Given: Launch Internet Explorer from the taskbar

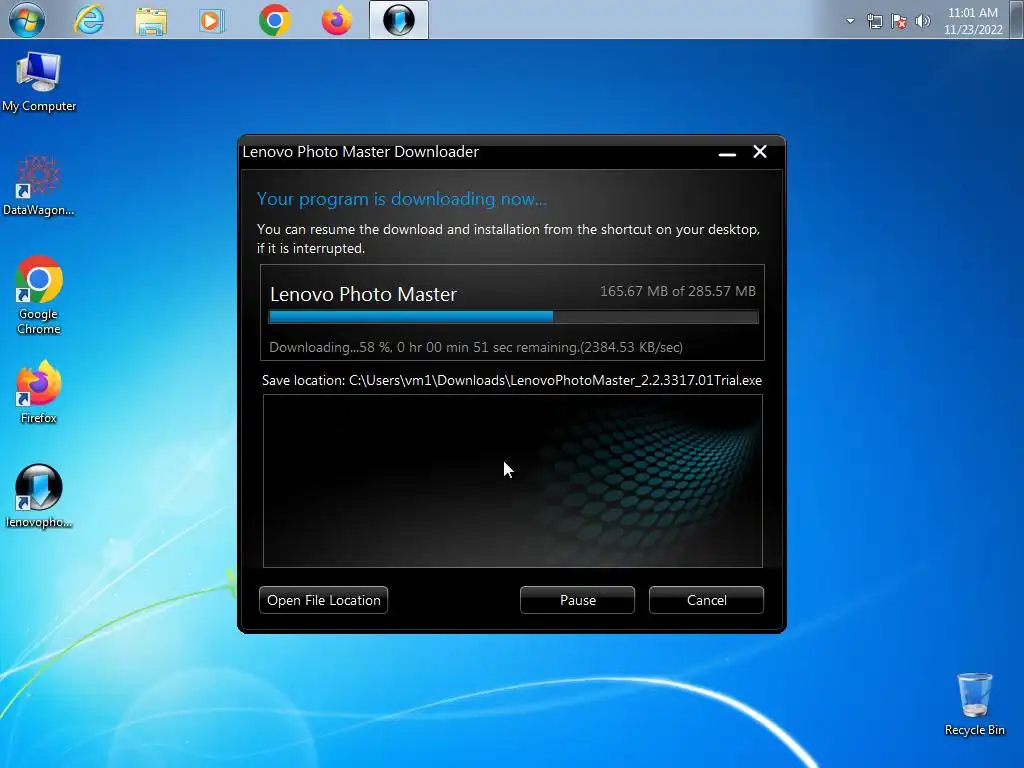Looking at the screenshot, I should (x=89, y=20).
